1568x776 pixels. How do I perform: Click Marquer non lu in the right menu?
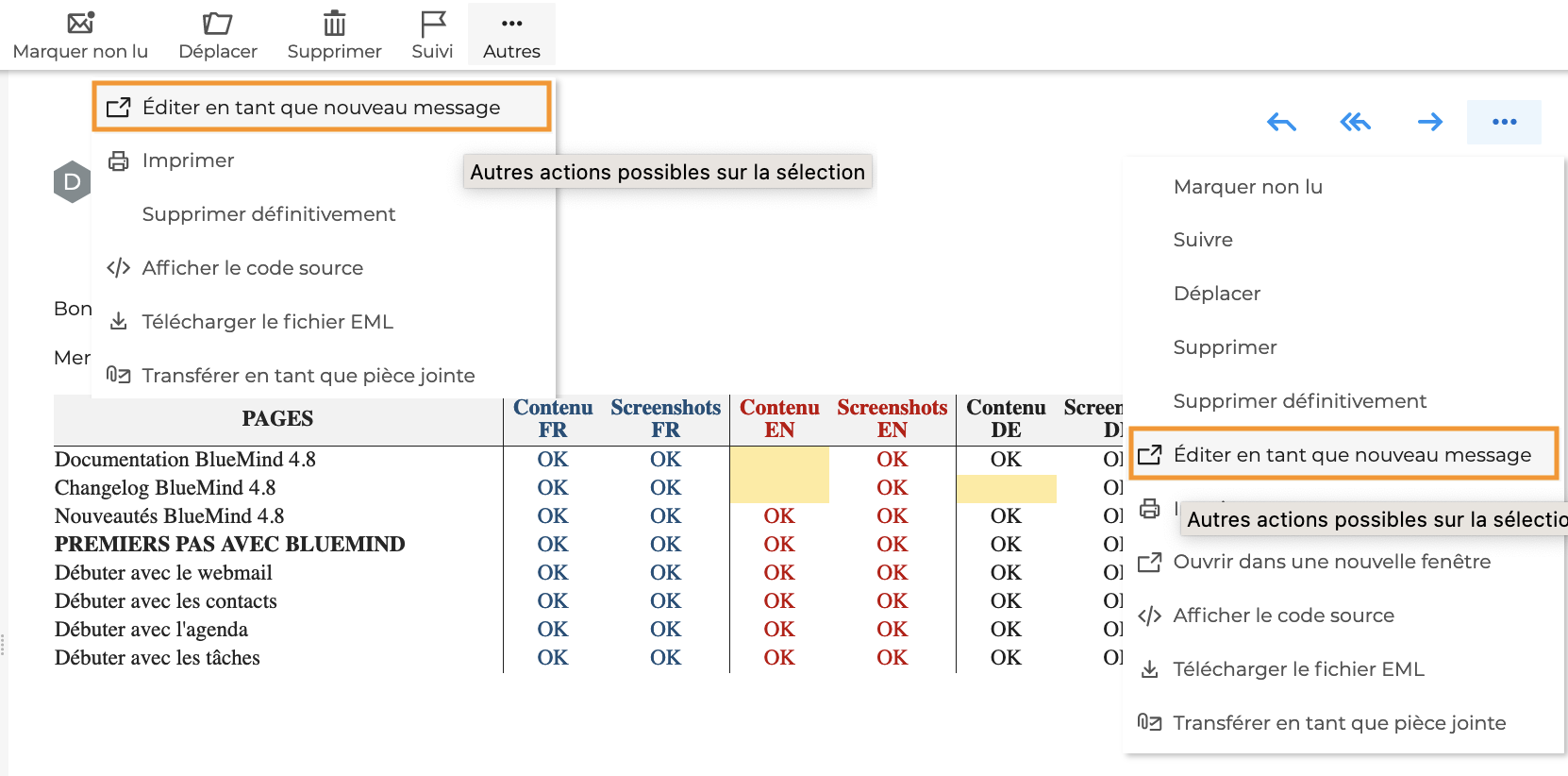click(1247, 187)
